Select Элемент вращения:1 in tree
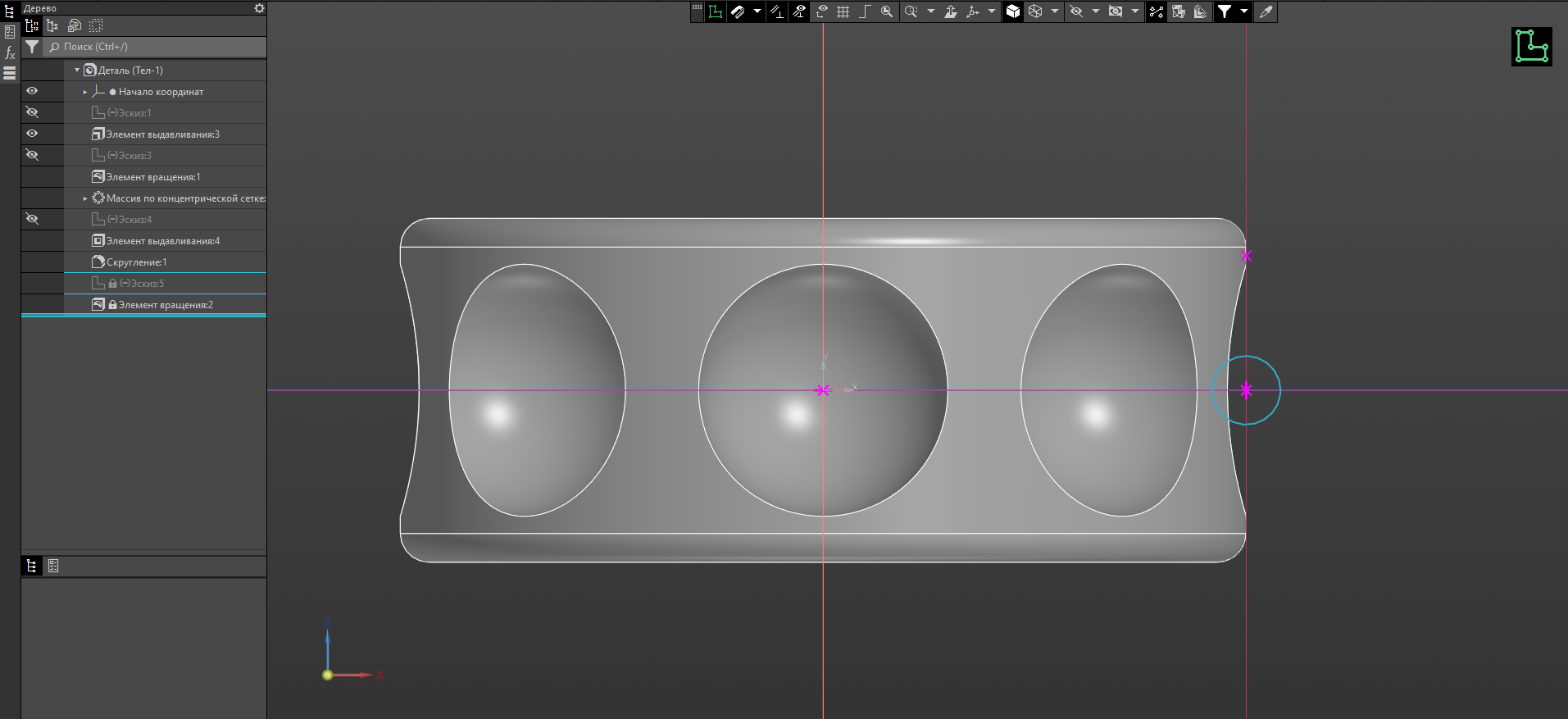The width and height of the screenshot is (1568, 719). (165, 177)
